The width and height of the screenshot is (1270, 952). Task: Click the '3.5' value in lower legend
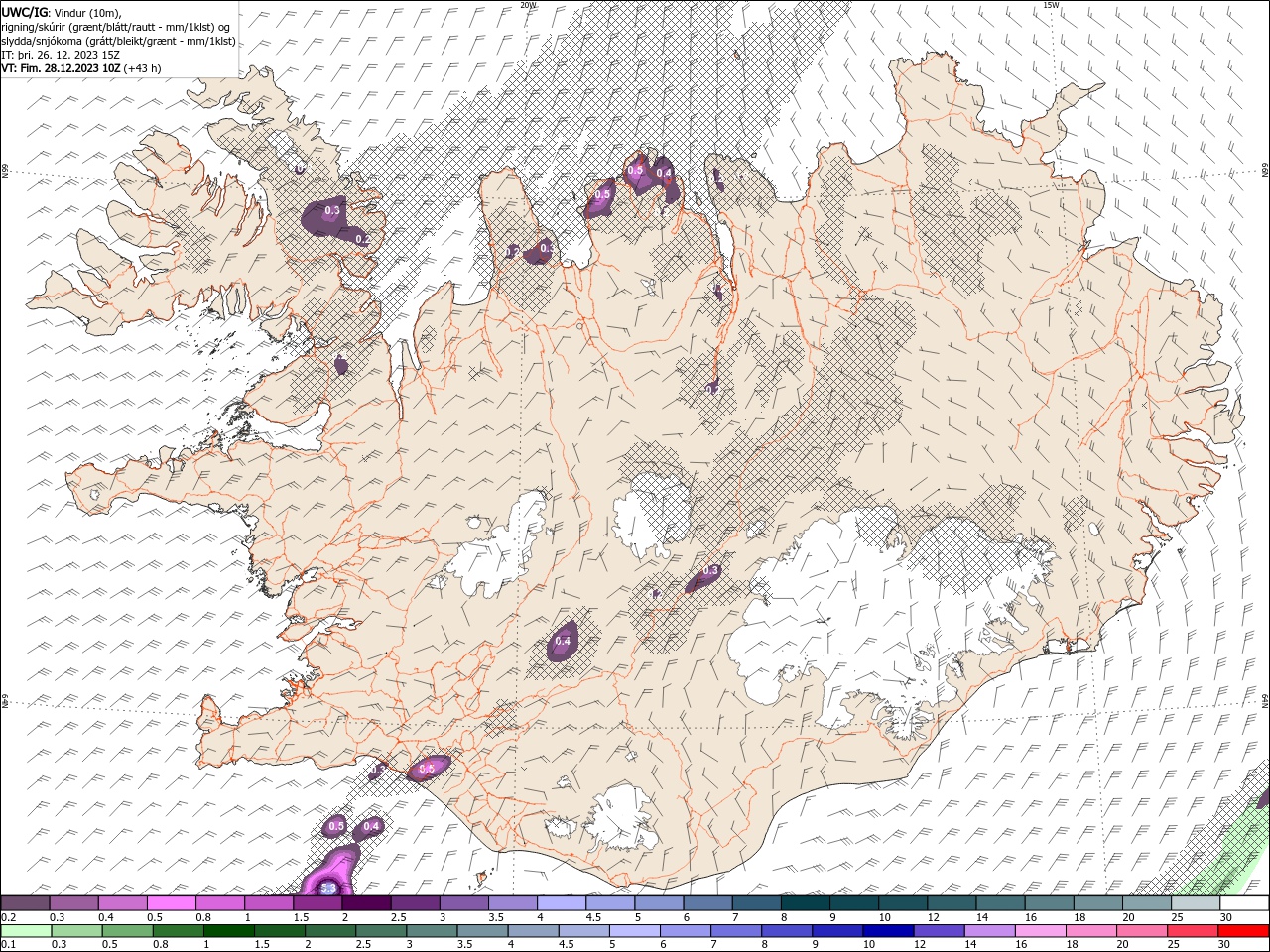click(463, 945)
